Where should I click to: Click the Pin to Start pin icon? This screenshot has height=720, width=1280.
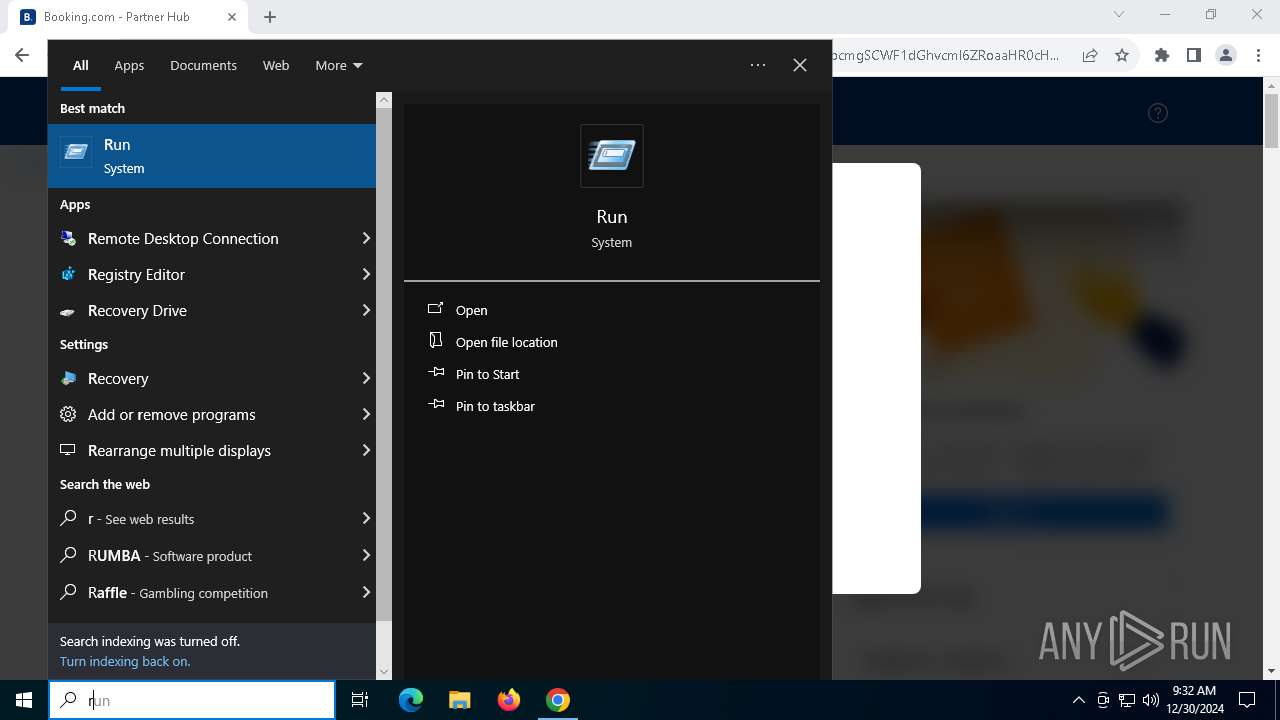pos(436,373)
